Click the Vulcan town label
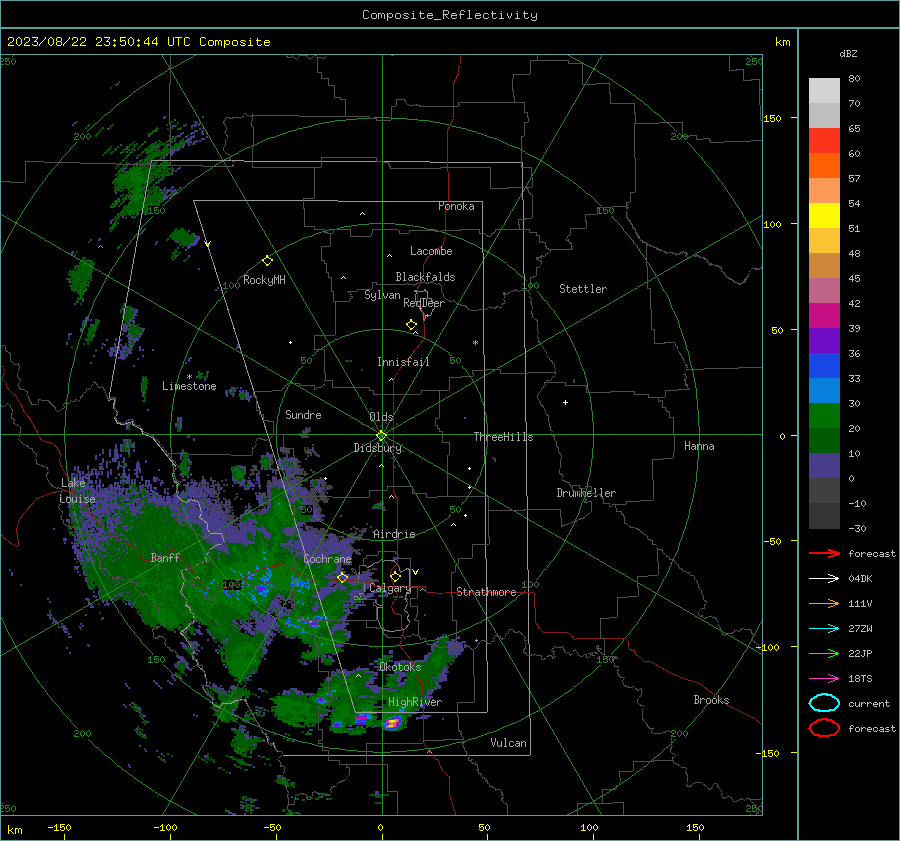 (508, 743)
